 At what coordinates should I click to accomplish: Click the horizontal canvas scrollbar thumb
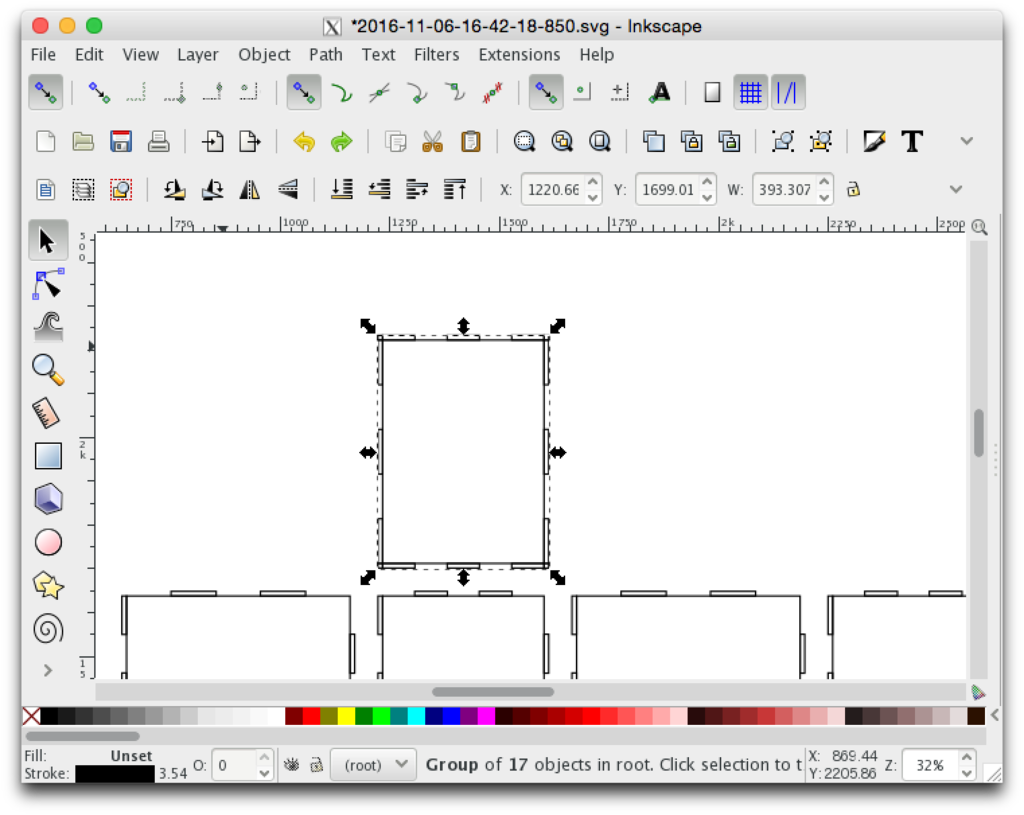(492, 692)
